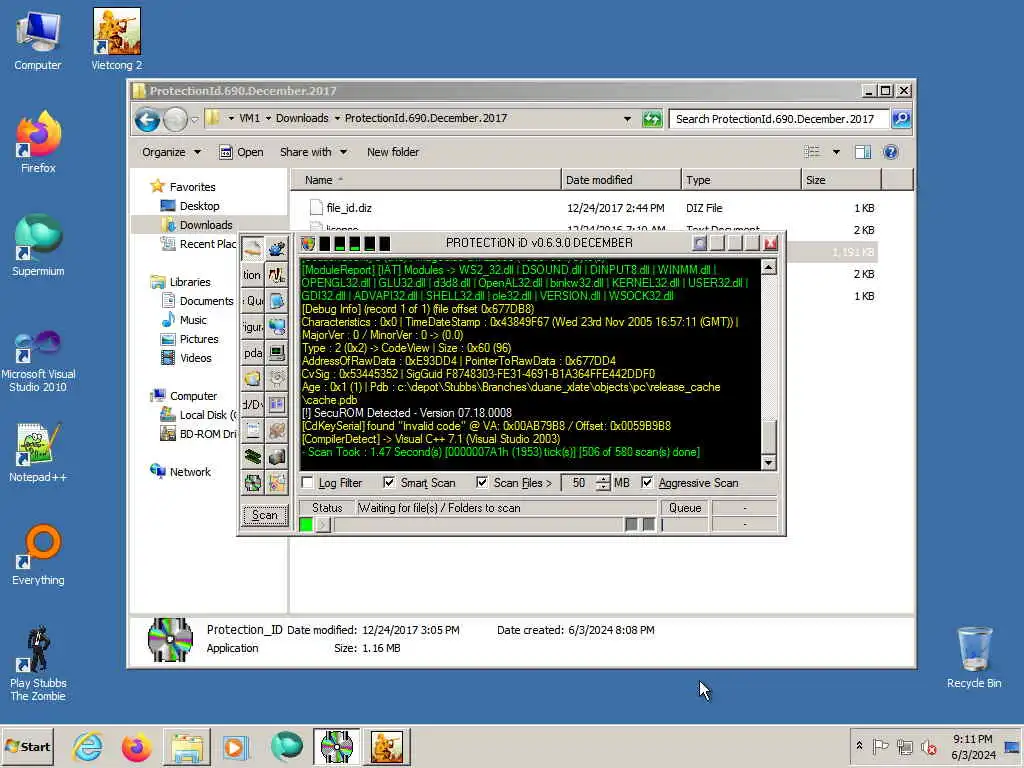Click the blue bug icon in Protection ID sidebar
This screenshot has height=768, width=1024.
click(277, 249)
